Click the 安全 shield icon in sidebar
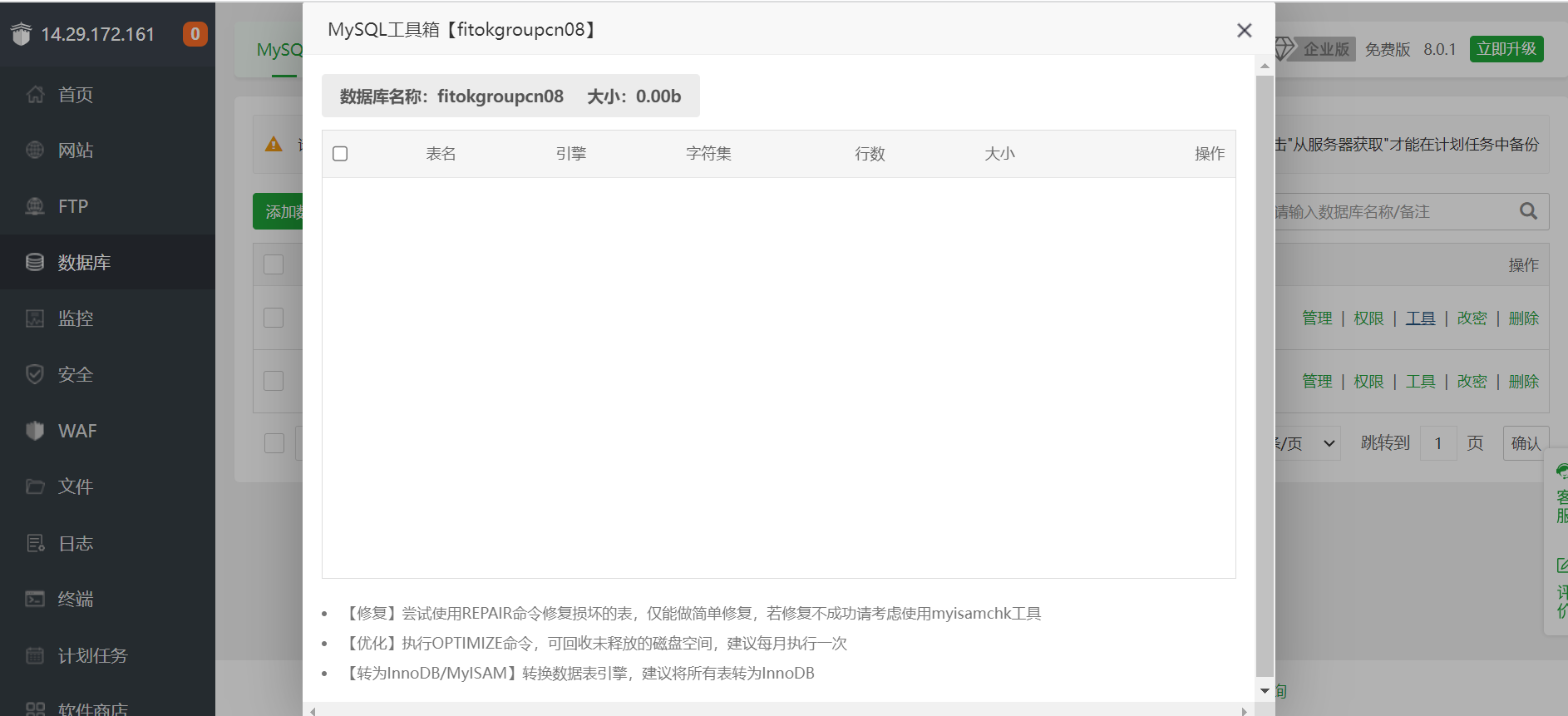 coord(35,375)
